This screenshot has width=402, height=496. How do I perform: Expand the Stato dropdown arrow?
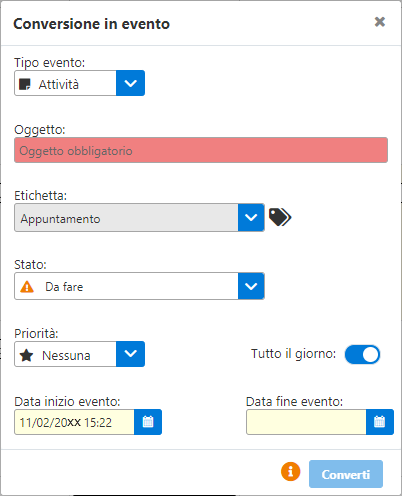[251, 286]
